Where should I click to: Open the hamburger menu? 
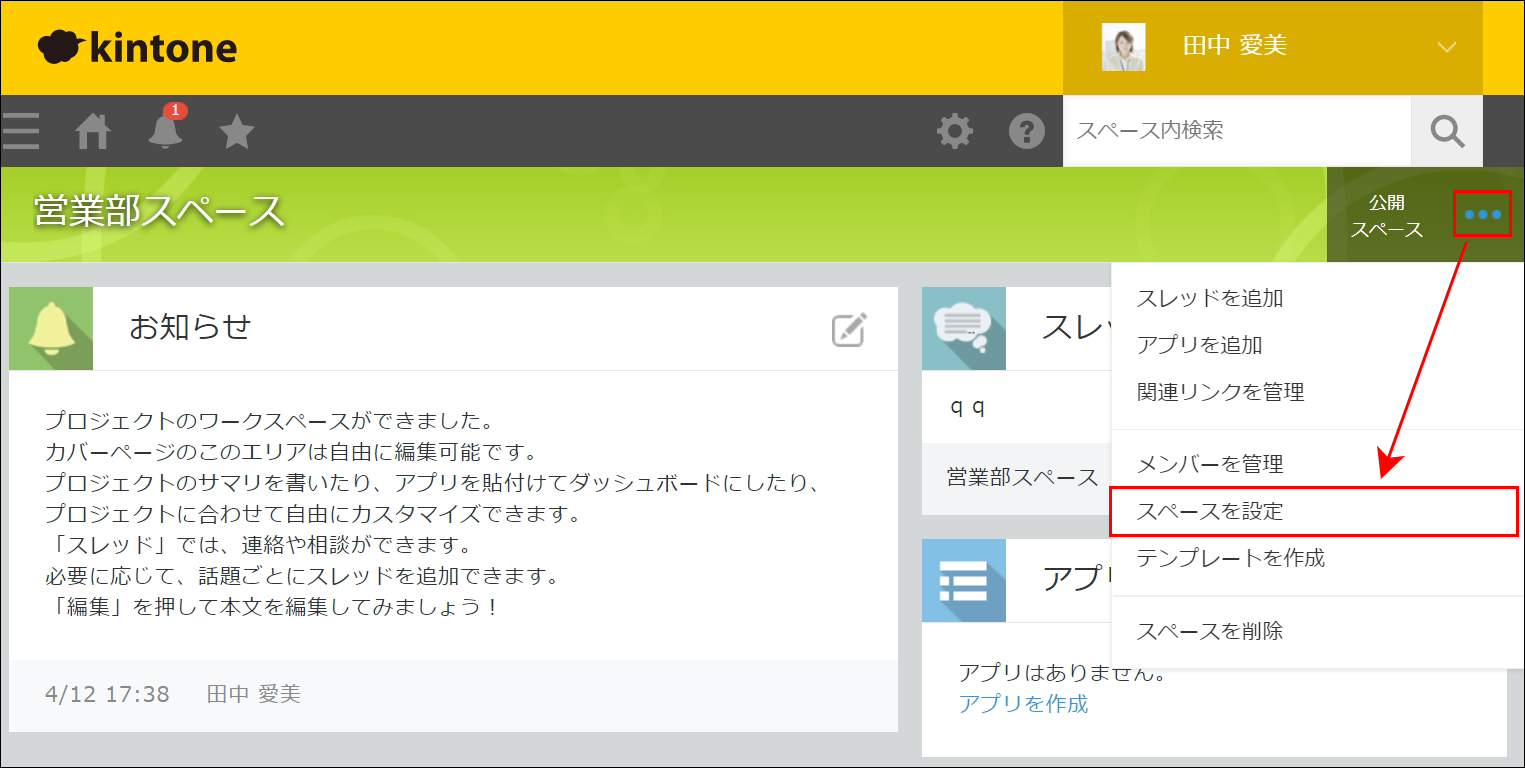(20, 130)
